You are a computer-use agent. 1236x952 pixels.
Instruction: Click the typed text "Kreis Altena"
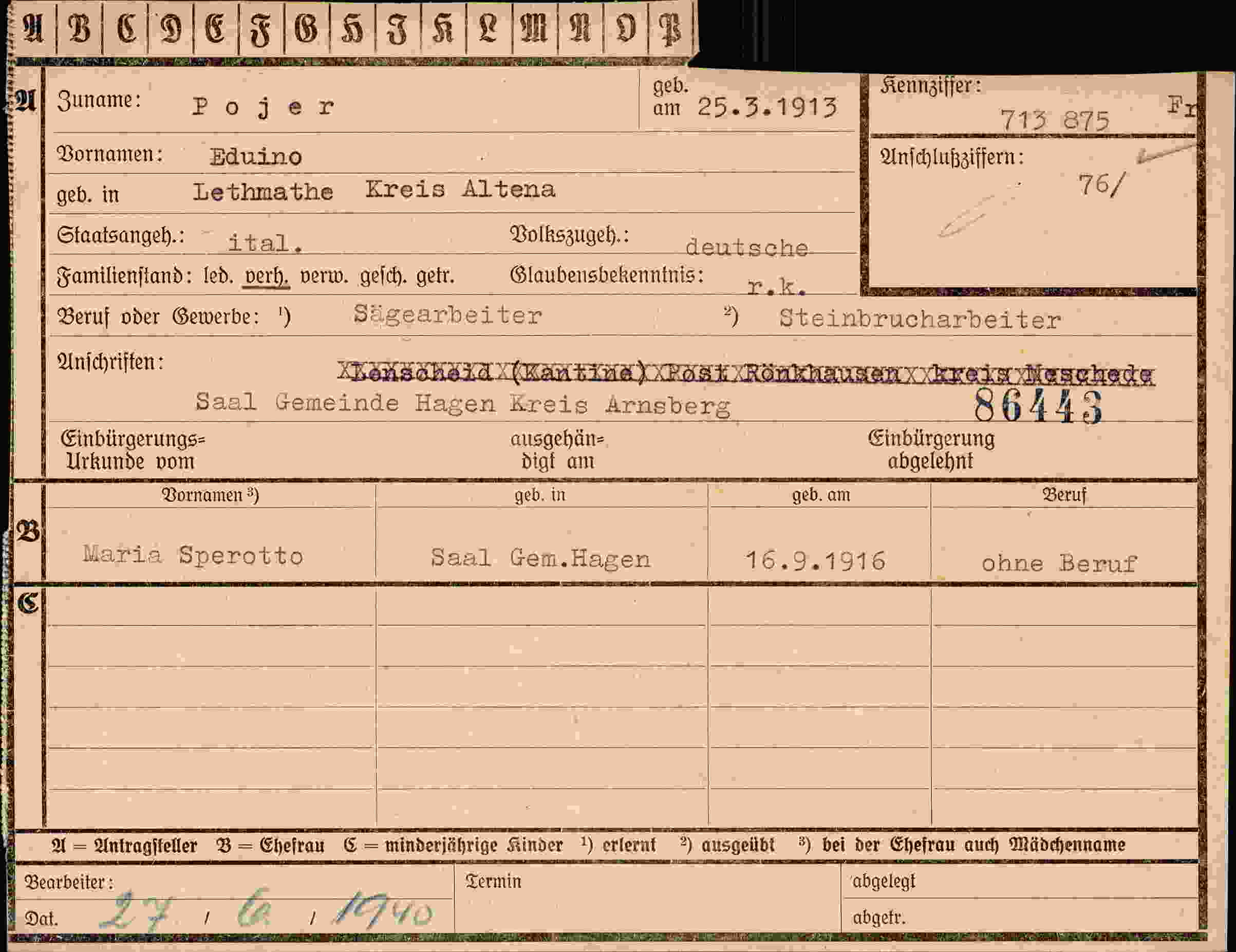coord(460,189)
